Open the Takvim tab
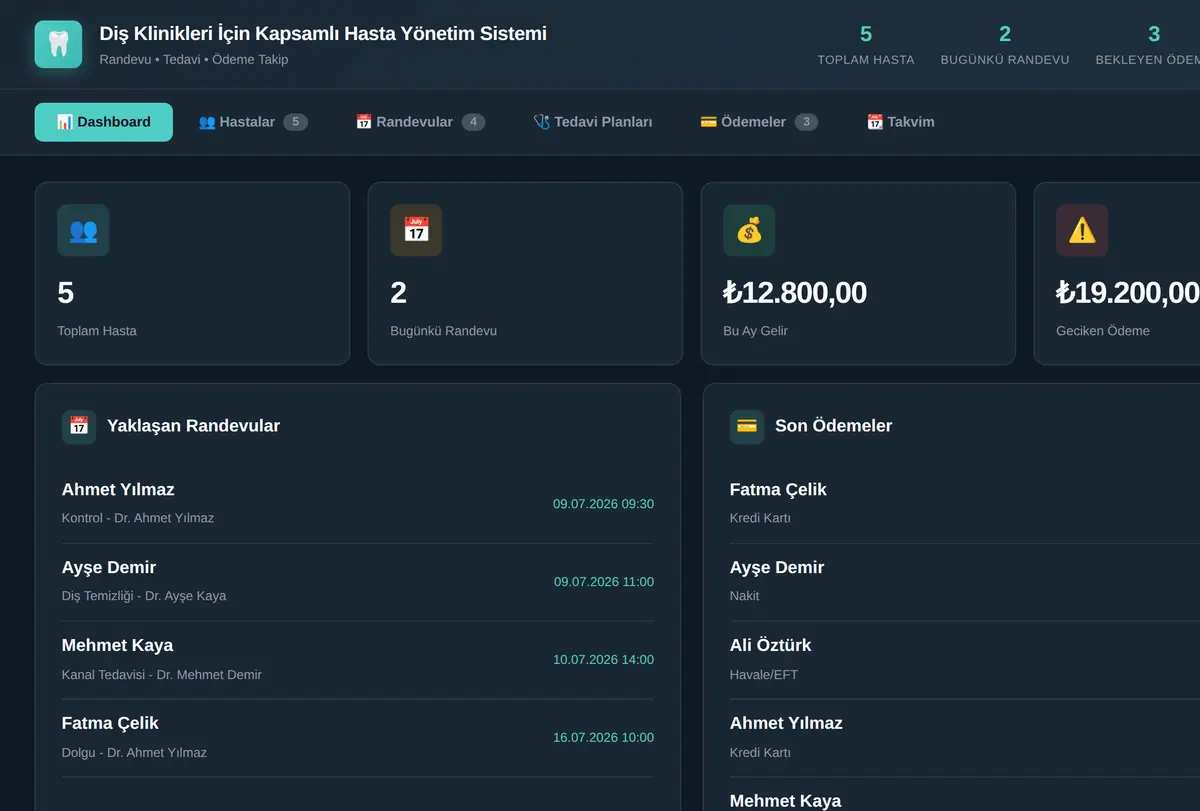Viewport: 1200px width, 811px height. 901,122
